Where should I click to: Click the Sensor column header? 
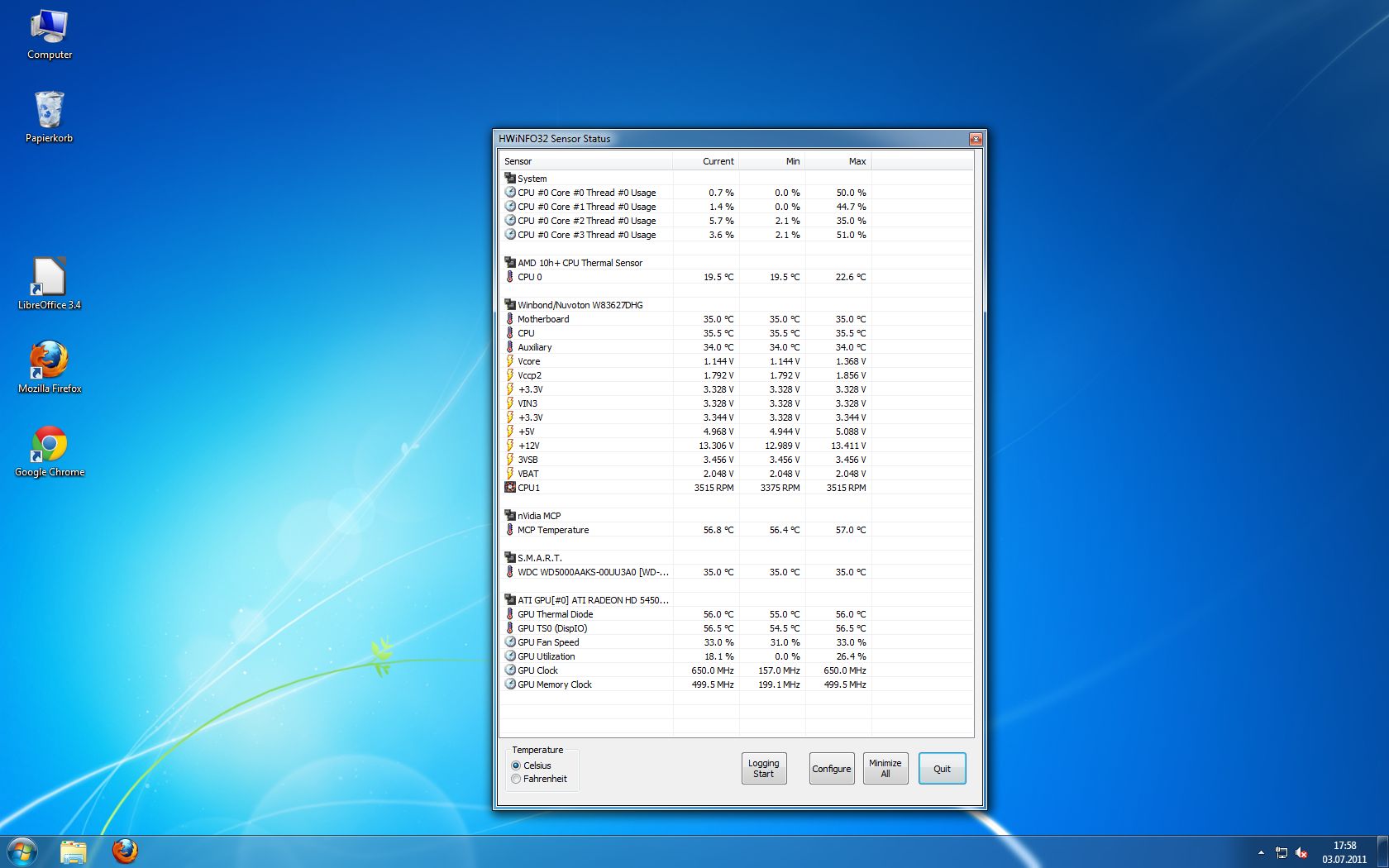[586, 161]
